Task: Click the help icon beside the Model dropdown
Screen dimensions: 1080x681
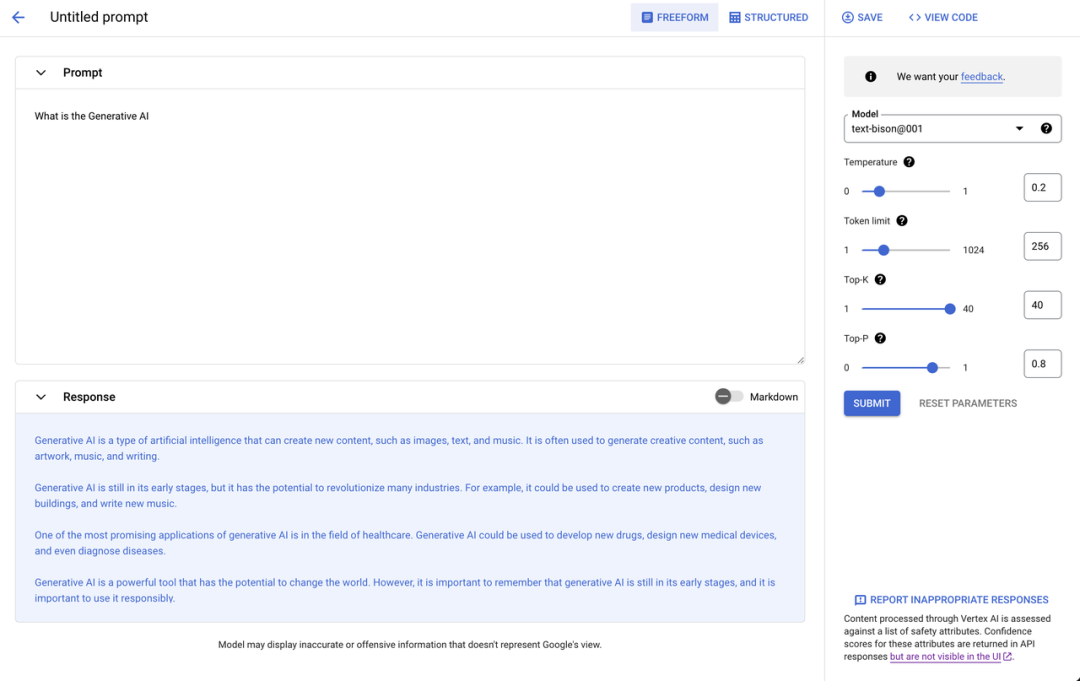Action: [x=1046, y=128]
